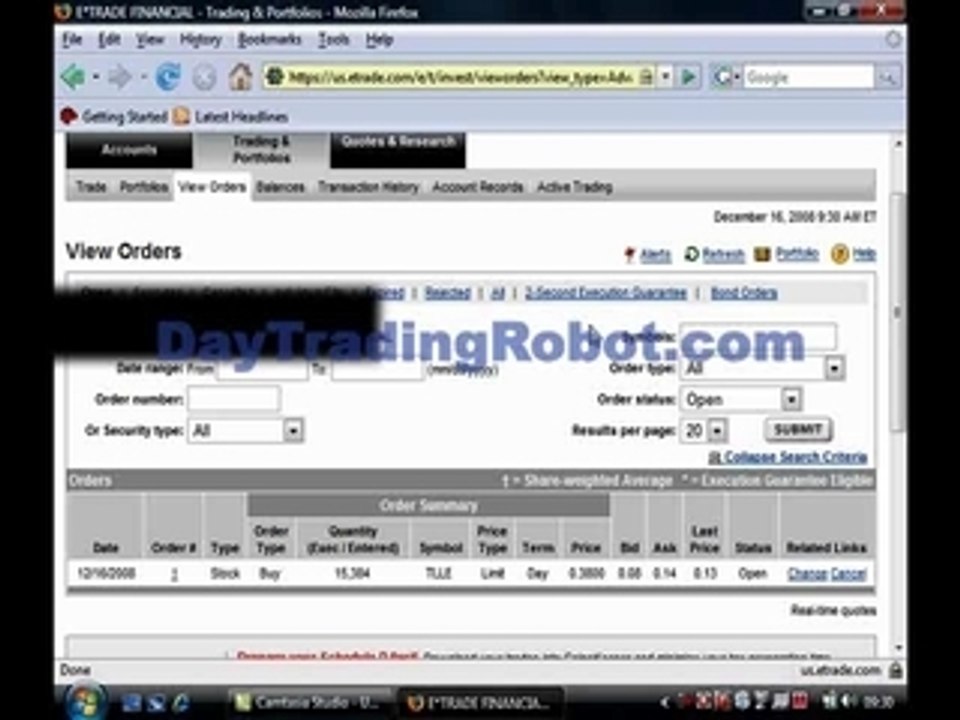Click the page vertical scrollbar
Screen dimensions: 960x720
[x=898, y=312]
